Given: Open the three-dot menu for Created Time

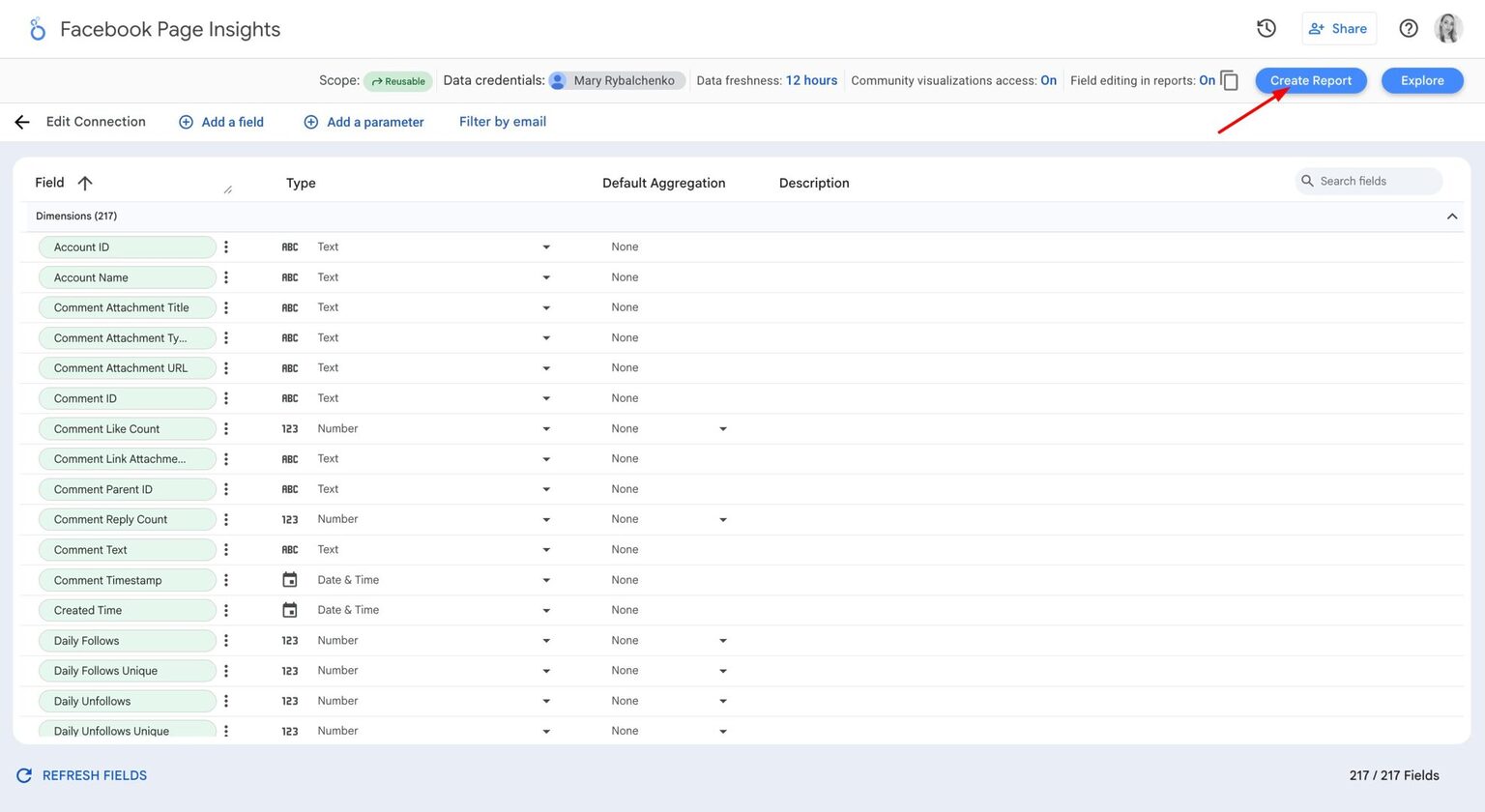Looking at the screenshot, I should [x=226, y=611].
